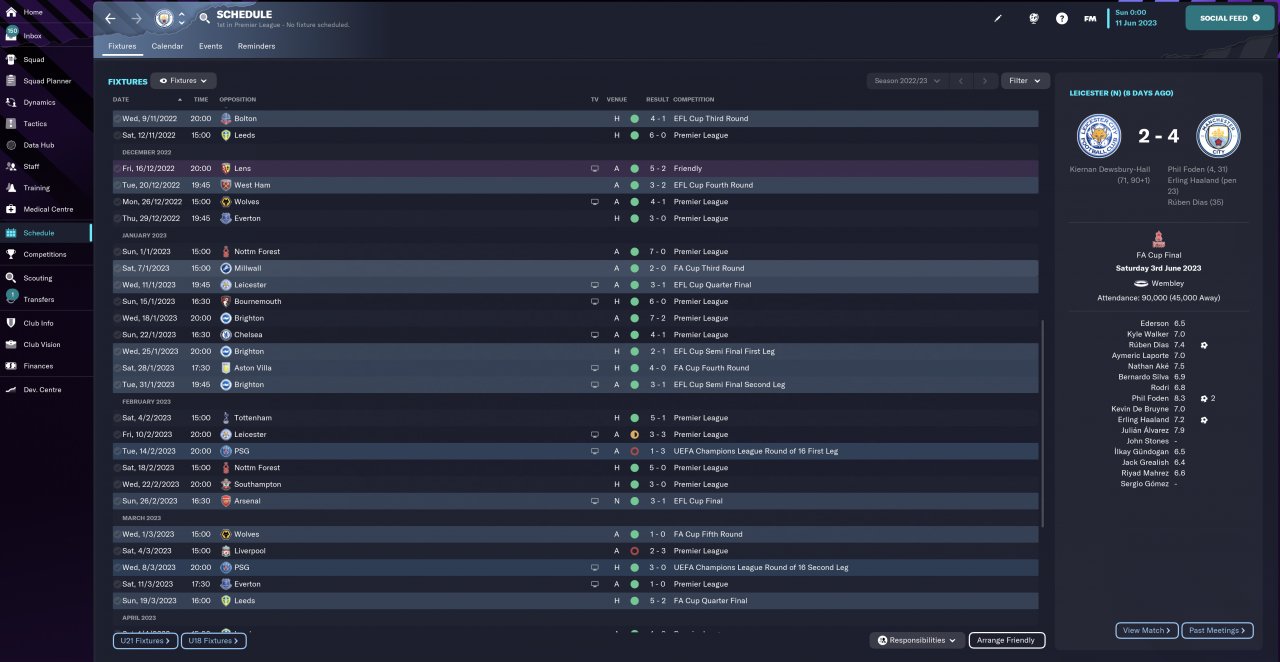Open the Competitions trophy icon
The height and width of the screenshot is (662, 1280).
tap(11, 254)
